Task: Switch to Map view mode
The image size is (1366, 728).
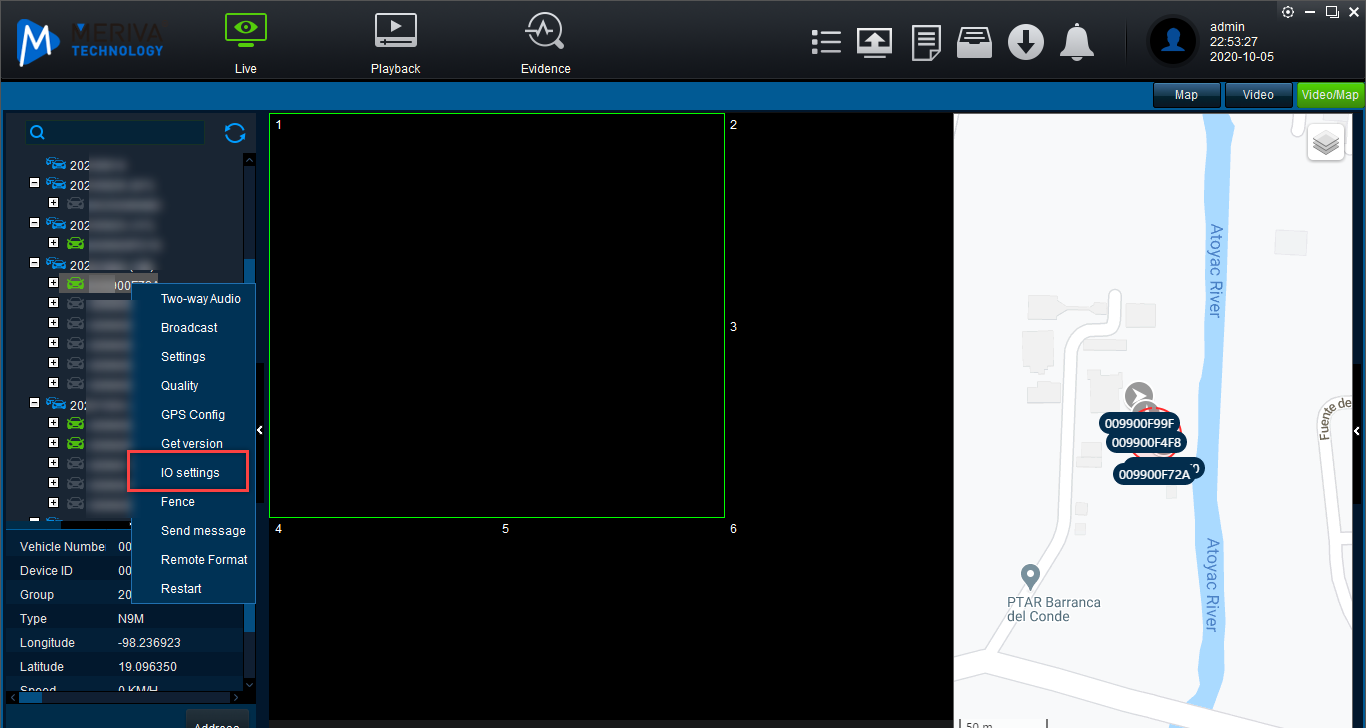Action: click(x=1186, y=95)
